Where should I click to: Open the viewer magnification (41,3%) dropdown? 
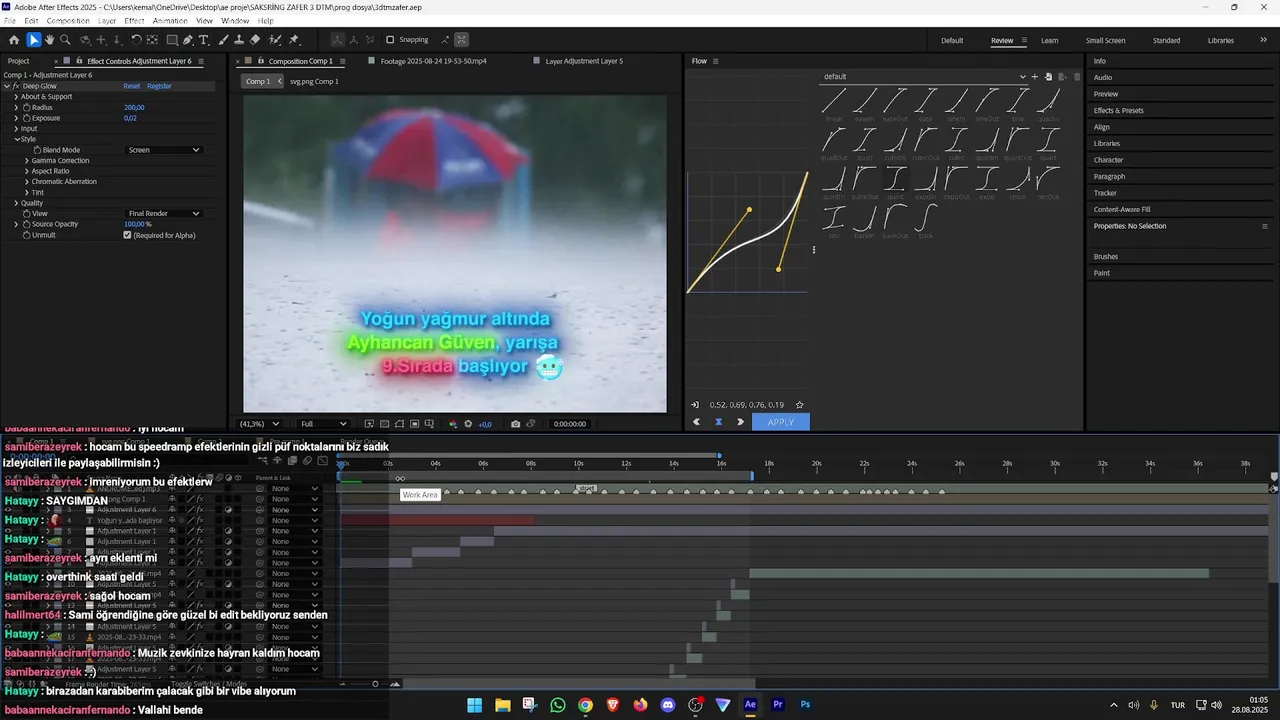(260, 424)
